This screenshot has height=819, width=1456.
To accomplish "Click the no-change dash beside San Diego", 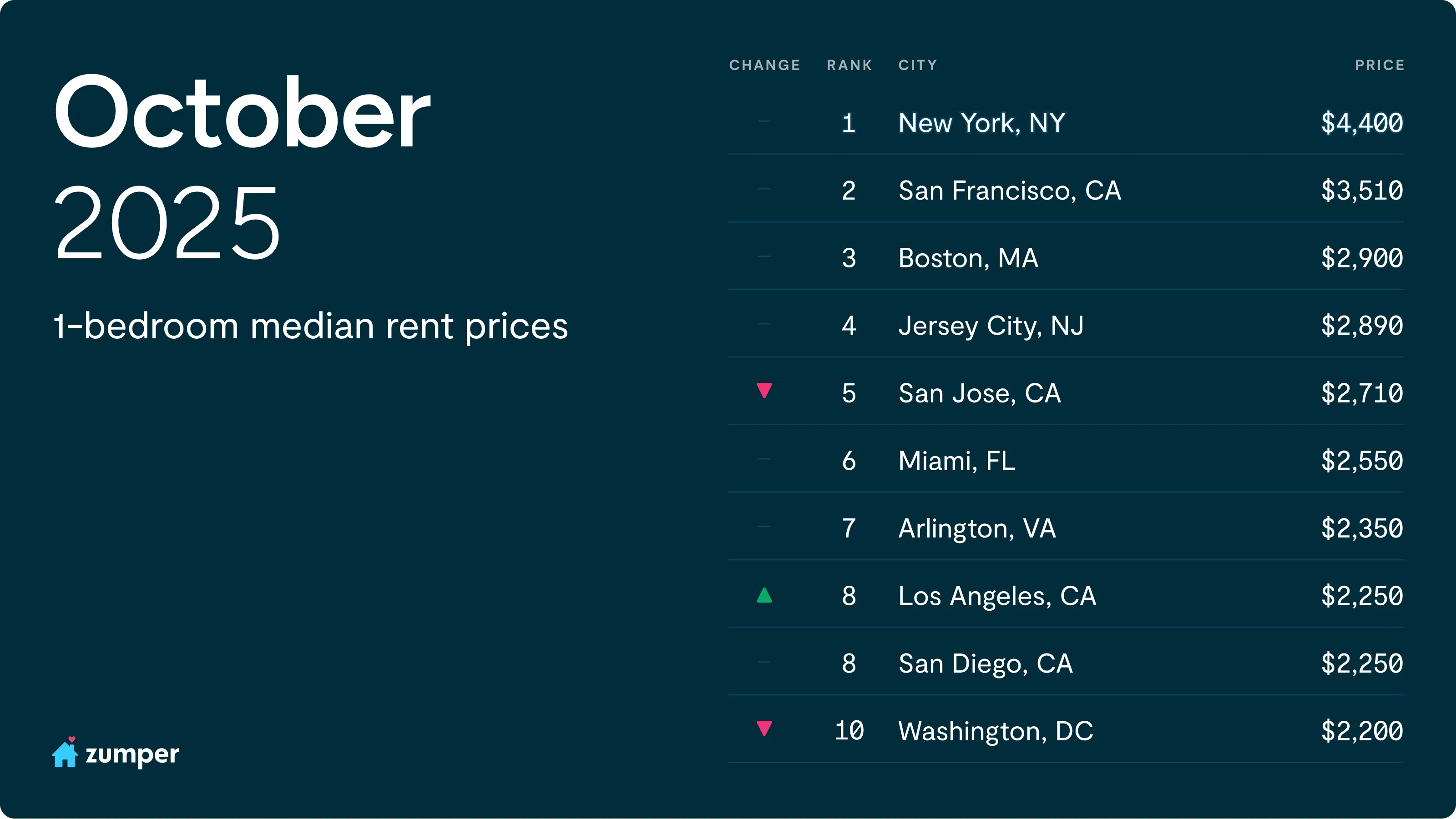I will click(x=764, y=661).
